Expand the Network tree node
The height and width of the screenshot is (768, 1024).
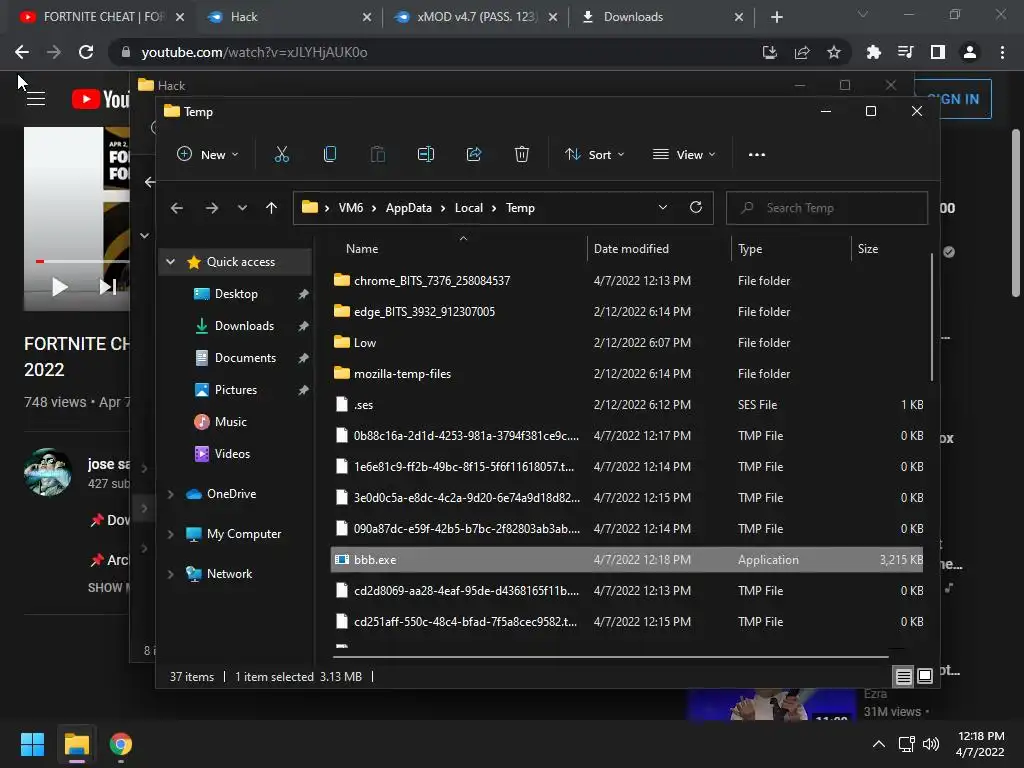(170, 574)
